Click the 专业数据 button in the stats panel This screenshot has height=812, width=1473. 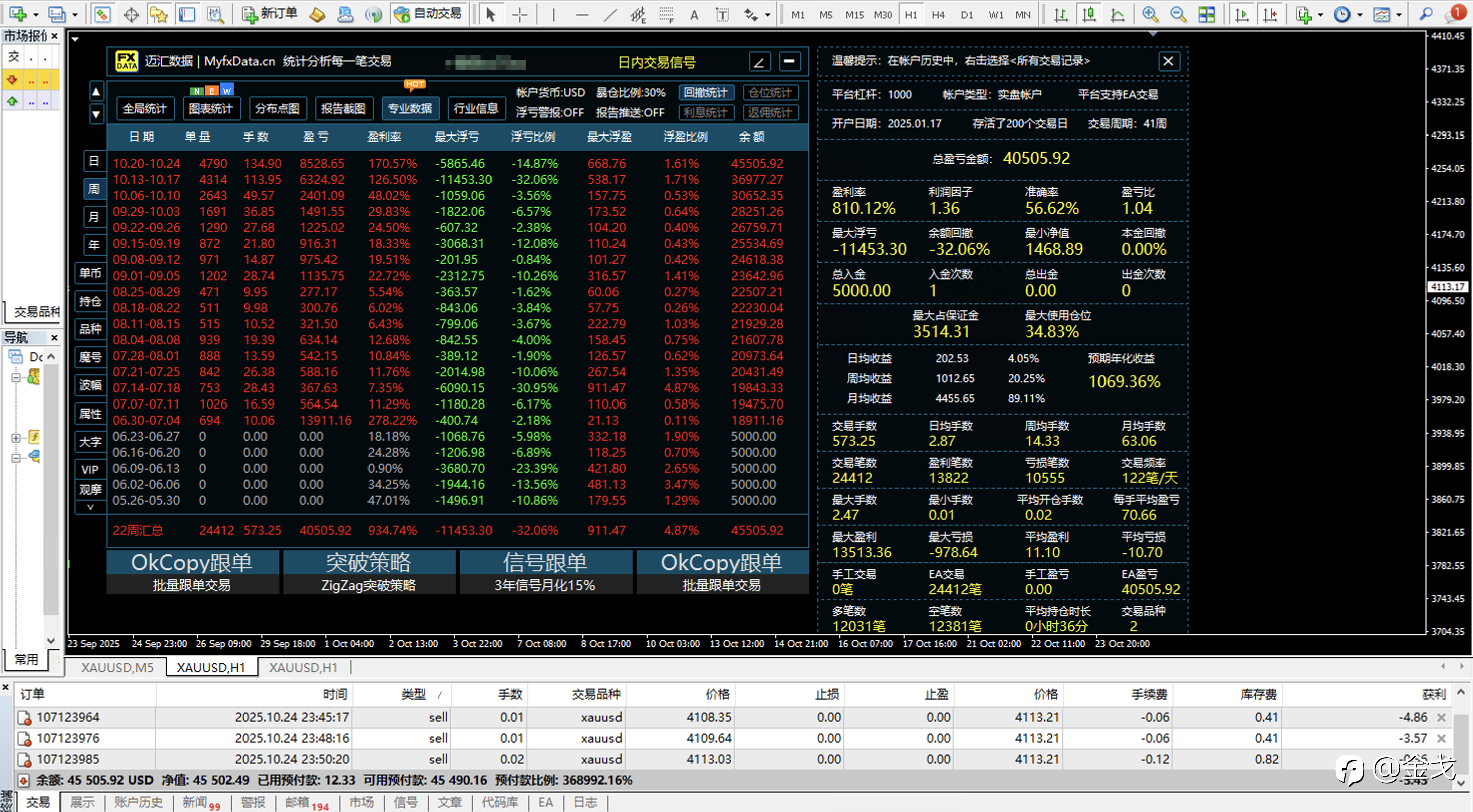[410, 108]
